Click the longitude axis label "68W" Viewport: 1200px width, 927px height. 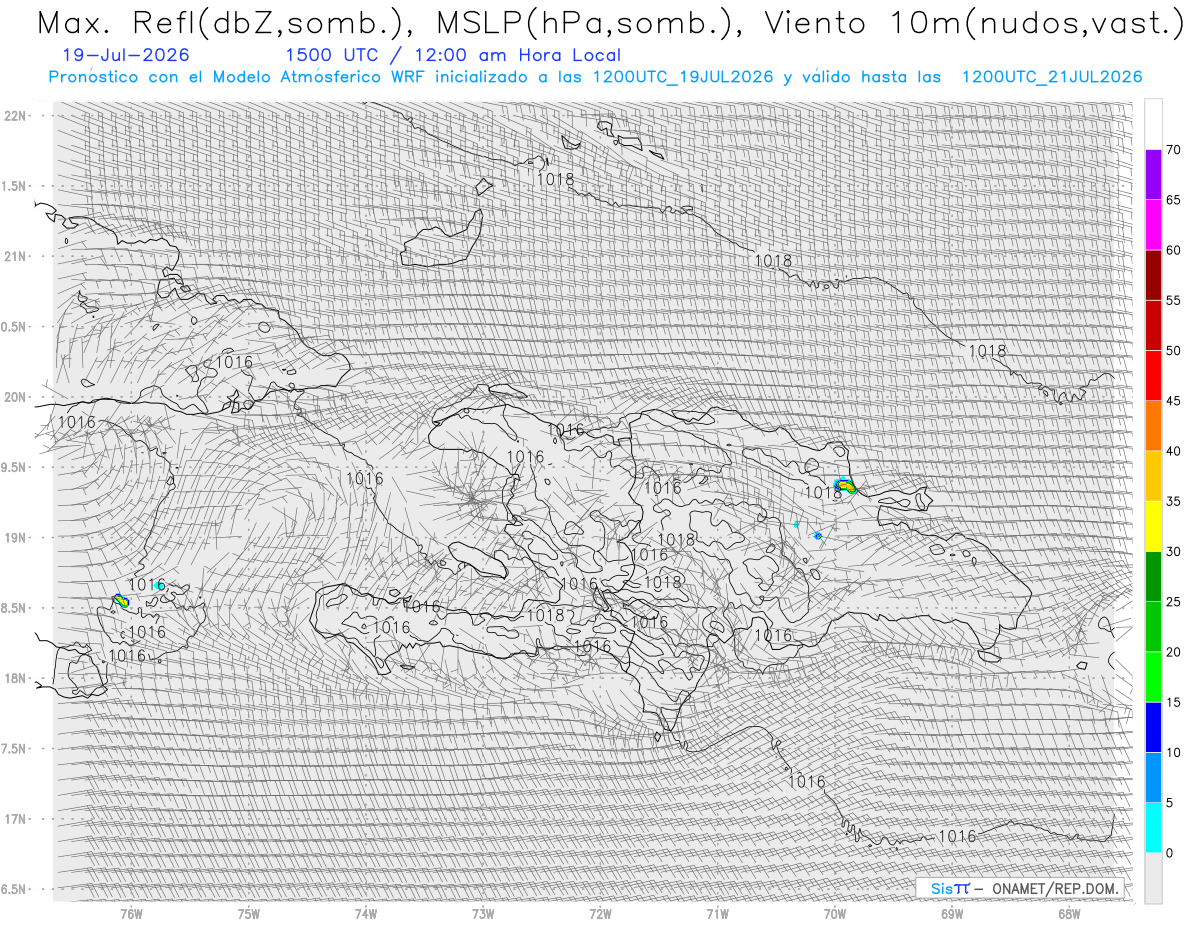[1069, 913]
